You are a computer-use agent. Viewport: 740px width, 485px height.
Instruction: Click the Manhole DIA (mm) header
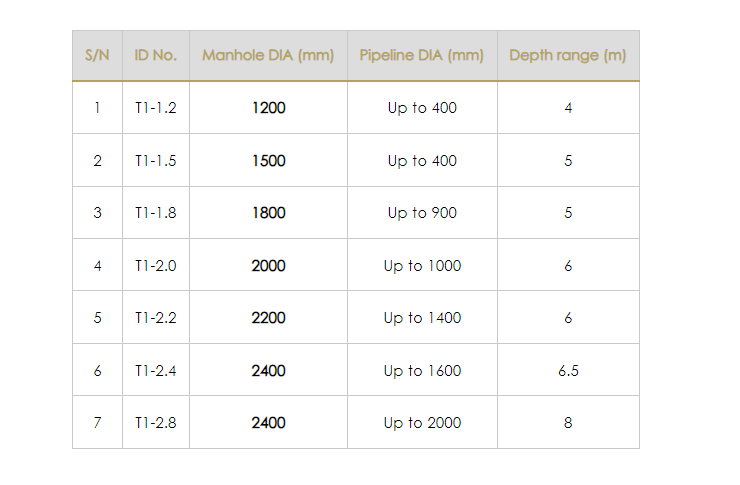click(268, 55)
